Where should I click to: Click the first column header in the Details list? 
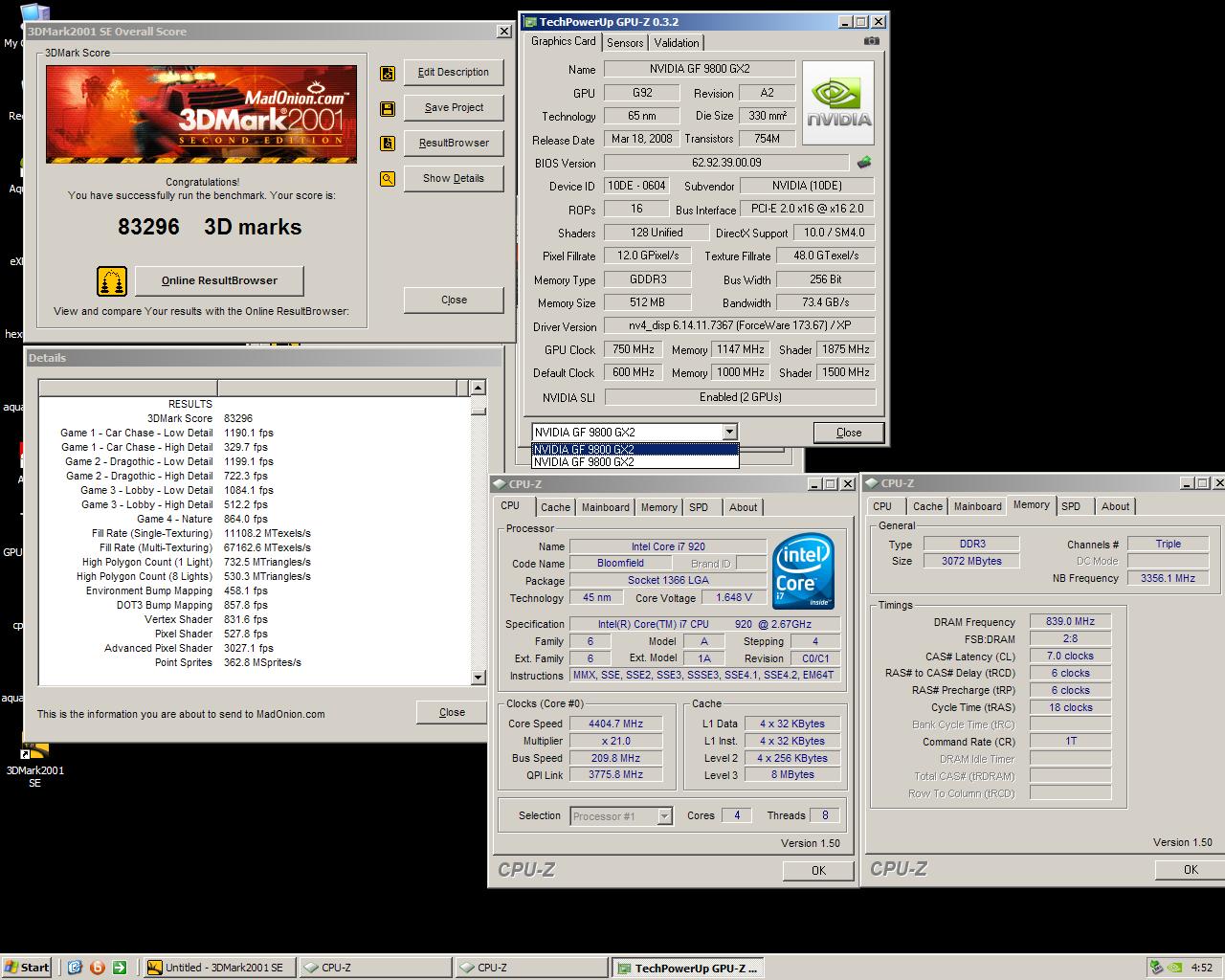pos(127,388)
